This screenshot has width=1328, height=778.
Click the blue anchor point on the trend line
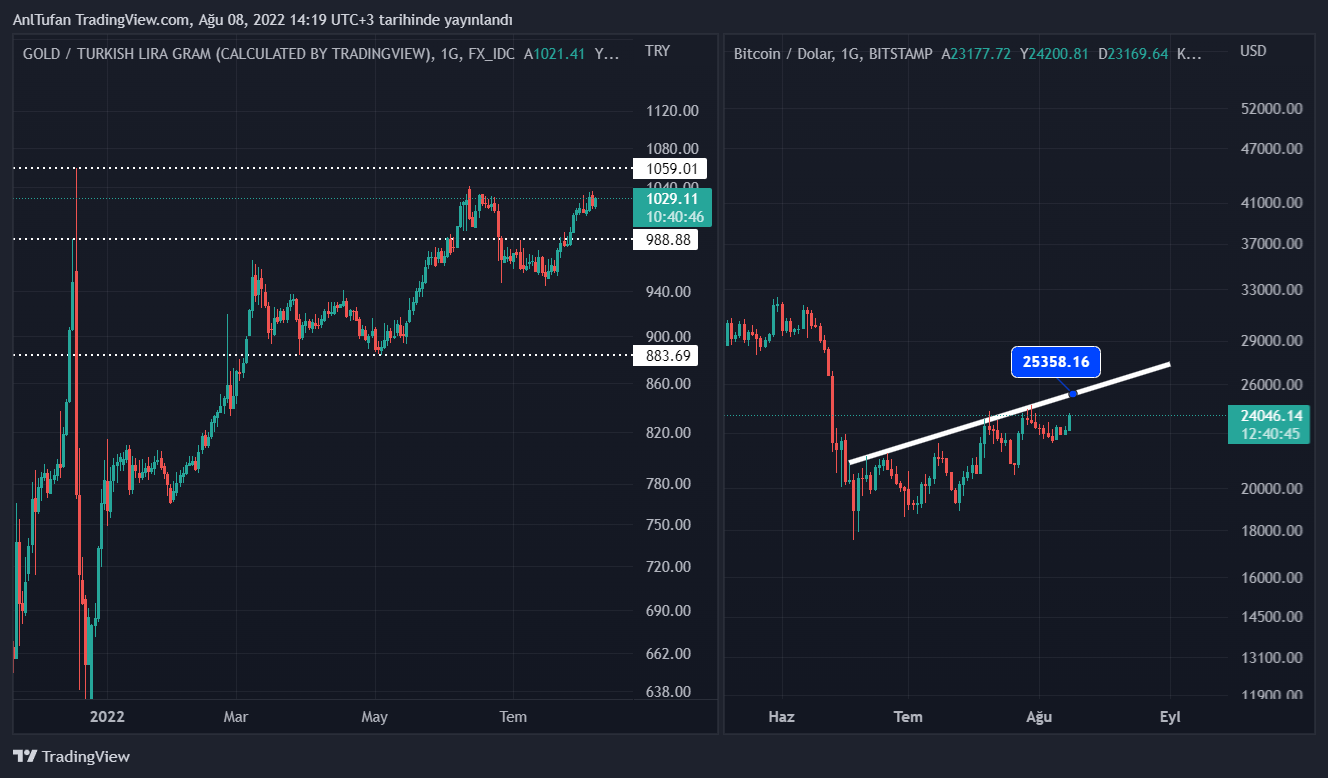(1073, 394)
